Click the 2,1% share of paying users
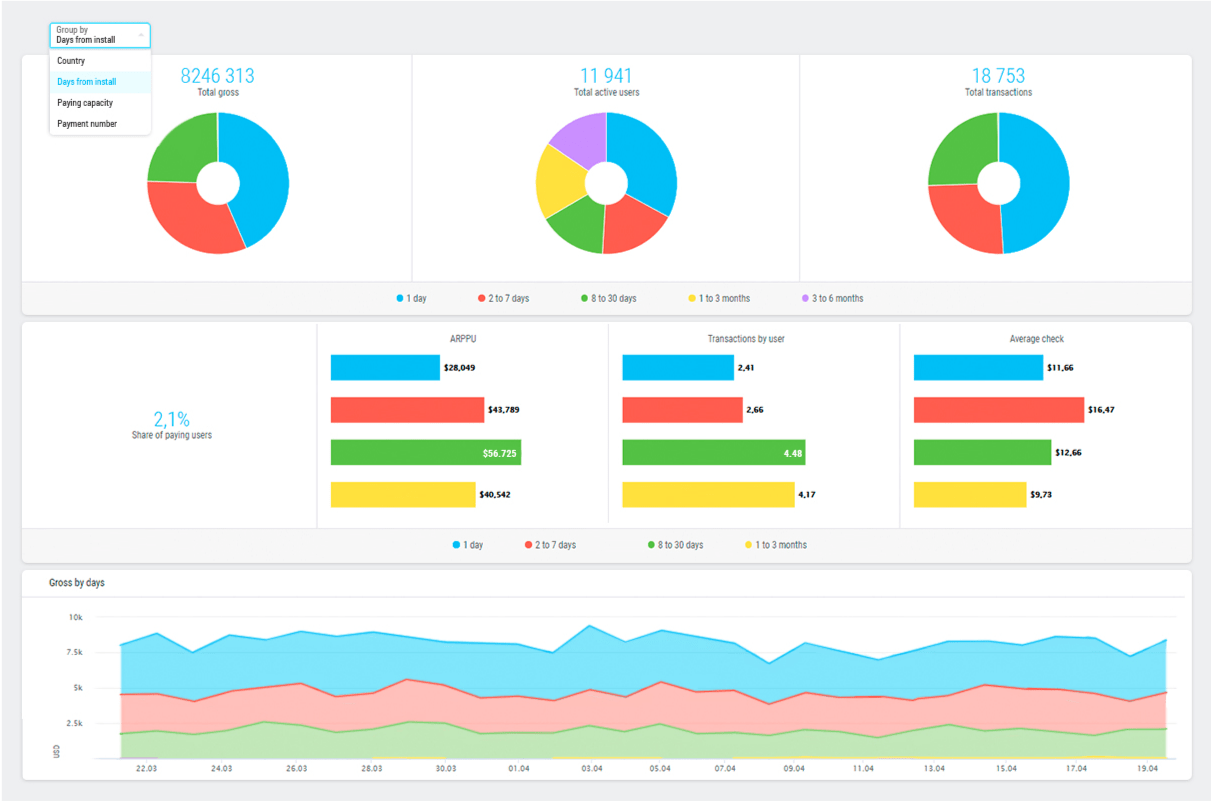 (x=171, y=420)
